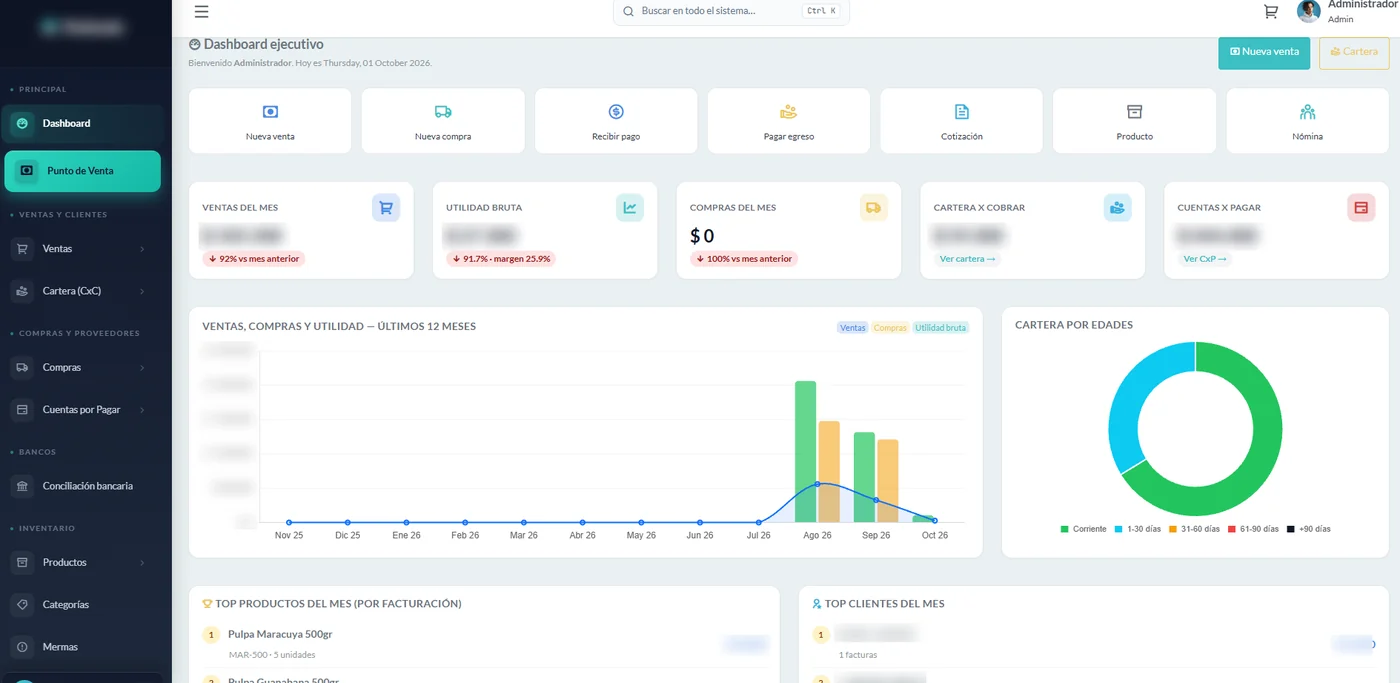Toggle the hamburger menu icon
1400x683 pixels.
[x=201, y=12]
